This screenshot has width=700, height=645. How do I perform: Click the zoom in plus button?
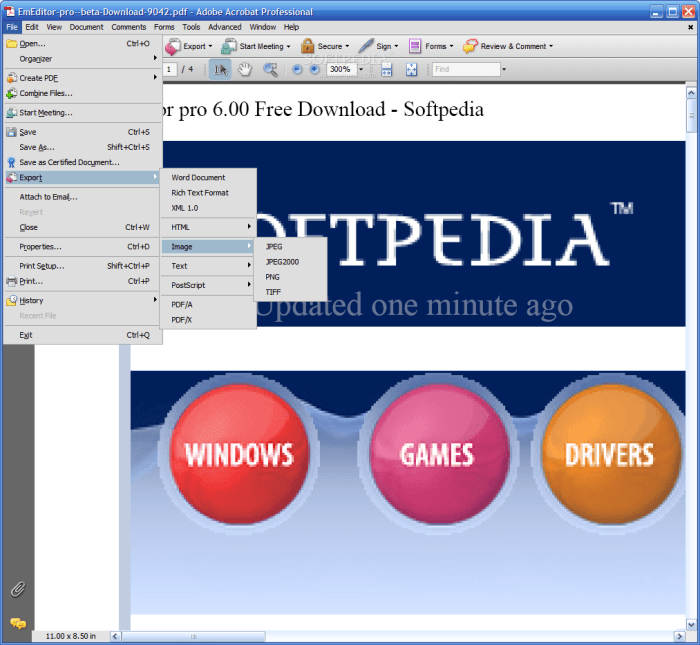pyautogui.click(x=315, y=69)
